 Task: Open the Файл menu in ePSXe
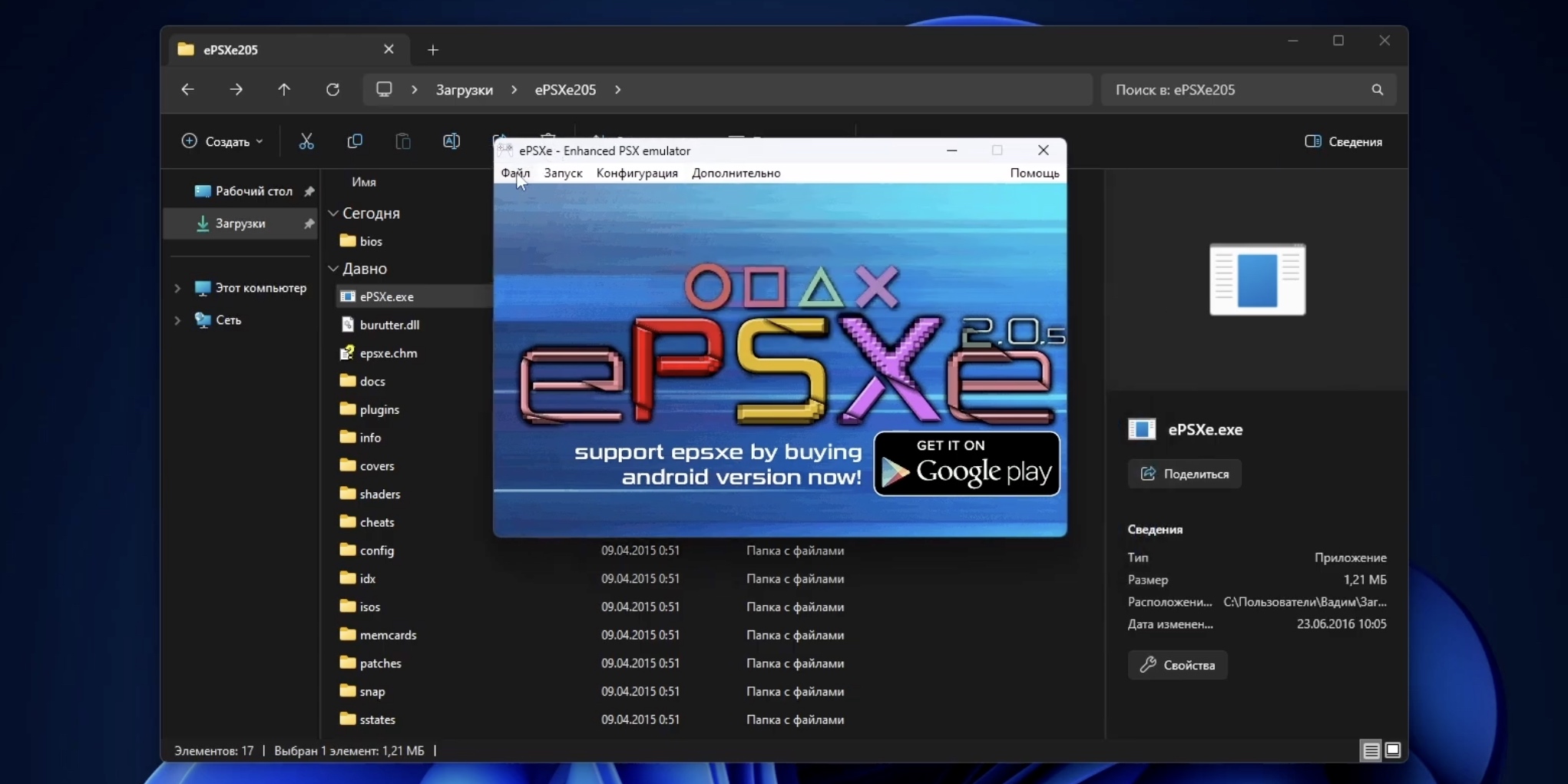[515, 173]
